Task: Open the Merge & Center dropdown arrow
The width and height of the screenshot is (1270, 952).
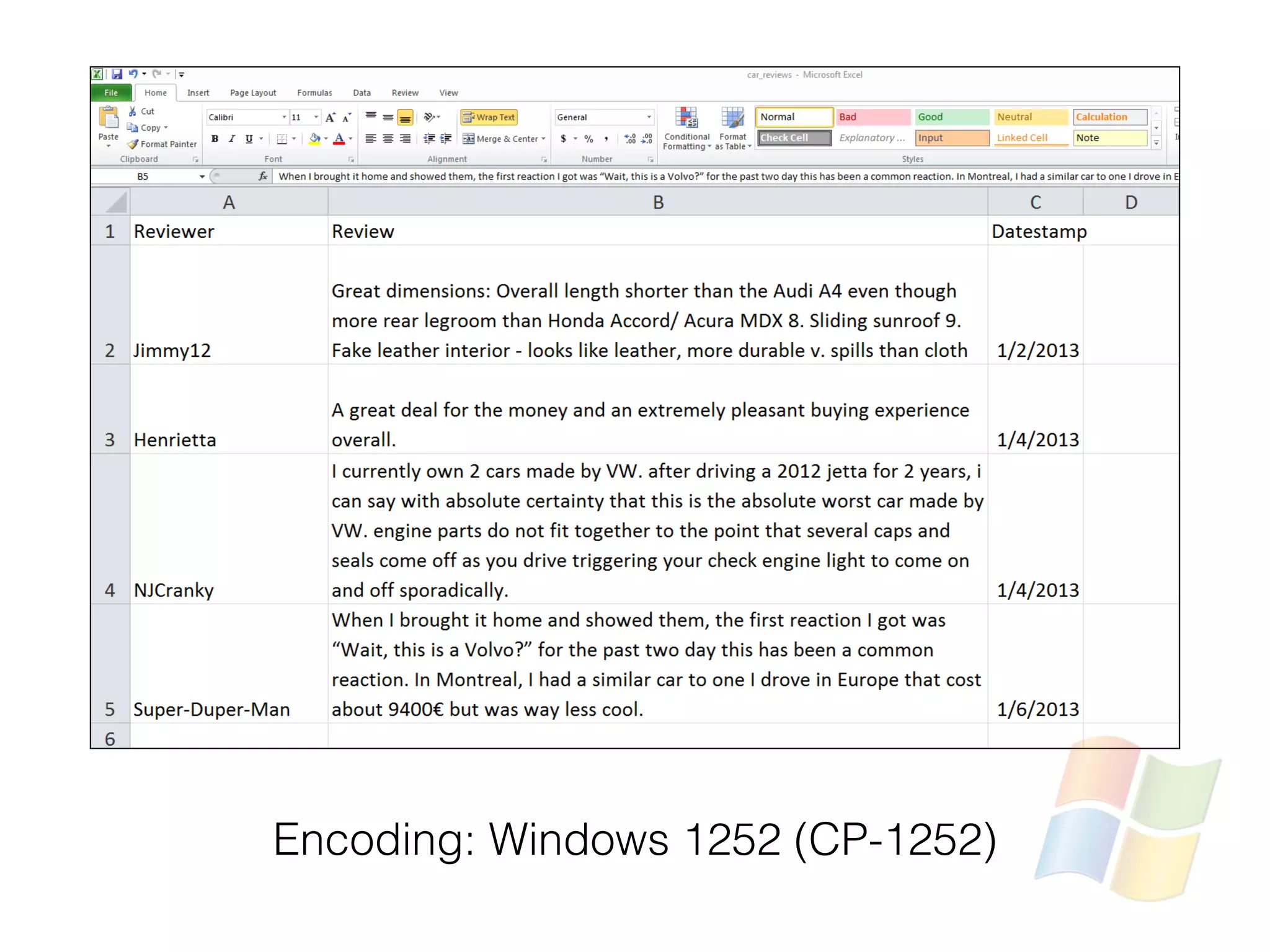Action: pyautogui.click(x=543, y=139)
